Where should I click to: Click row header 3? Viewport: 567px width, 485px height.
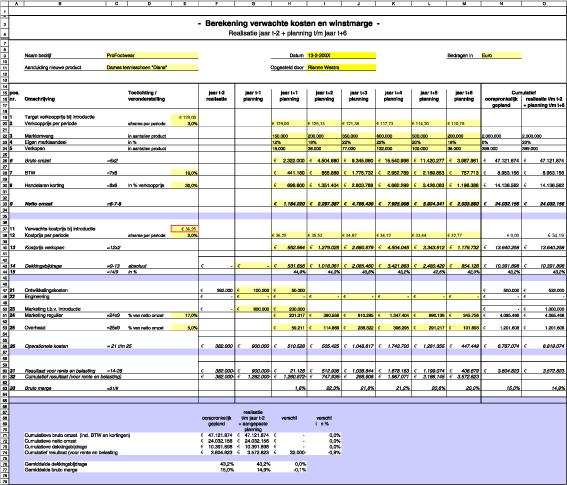click(x=4, y=23)
